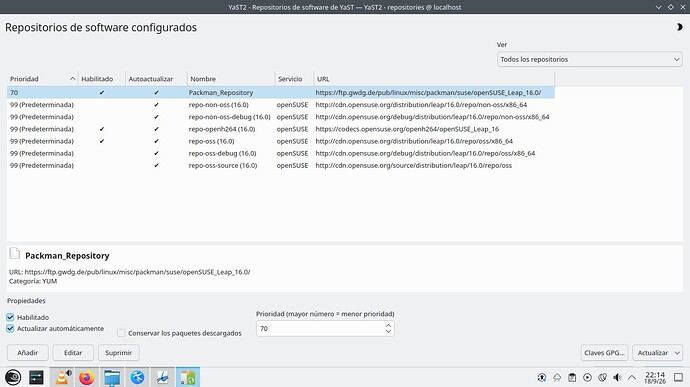Toggle enabled checkmark for repo-openh264 row

pos(102,129)
